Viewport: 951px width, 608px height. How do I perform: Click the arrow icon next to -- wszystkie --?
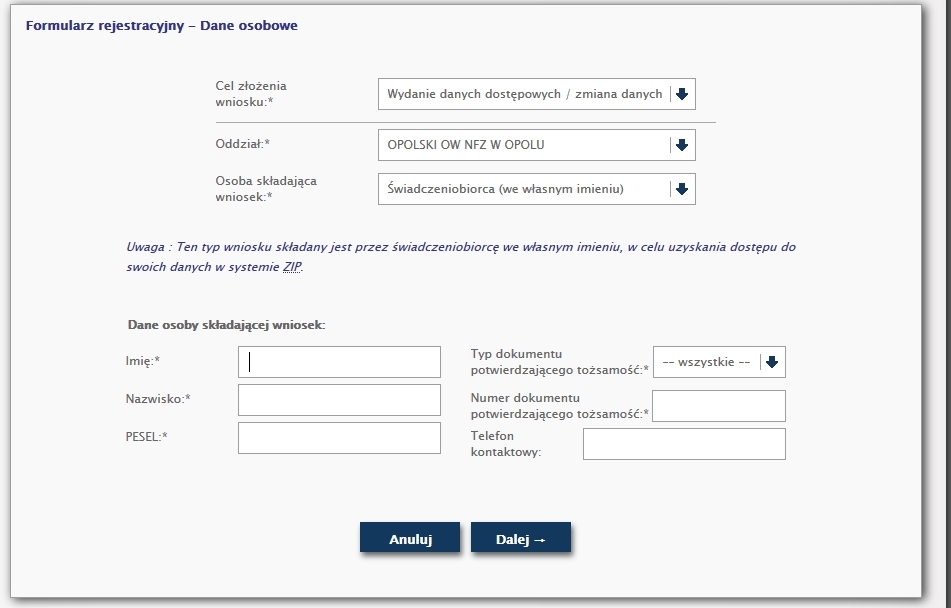pyautogui.click(x=771, y=362)
